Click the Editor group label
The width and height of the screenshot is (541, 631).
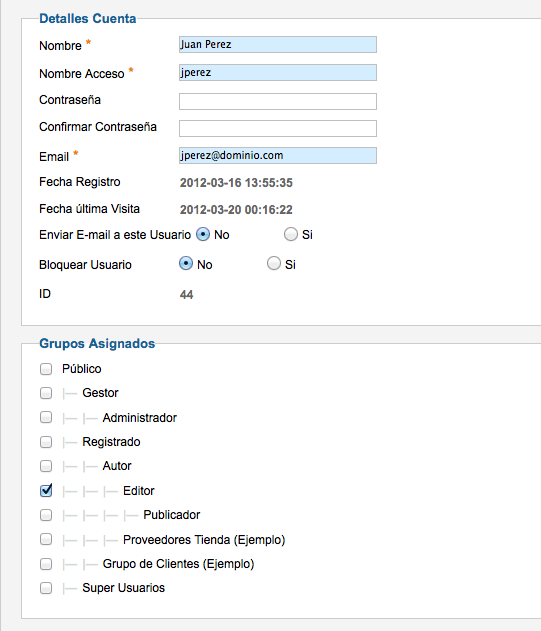[138, 491]
